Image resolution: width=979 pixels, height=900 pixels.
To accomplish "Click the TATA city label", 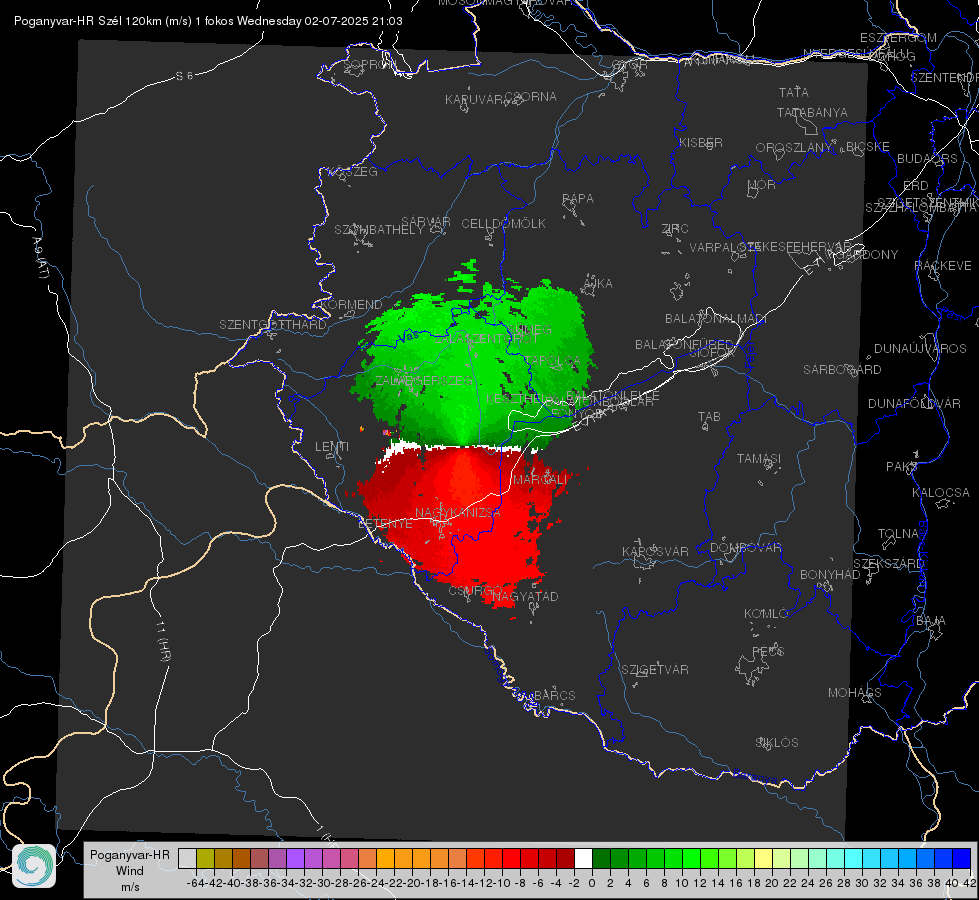I will click(x=794, y=92).
